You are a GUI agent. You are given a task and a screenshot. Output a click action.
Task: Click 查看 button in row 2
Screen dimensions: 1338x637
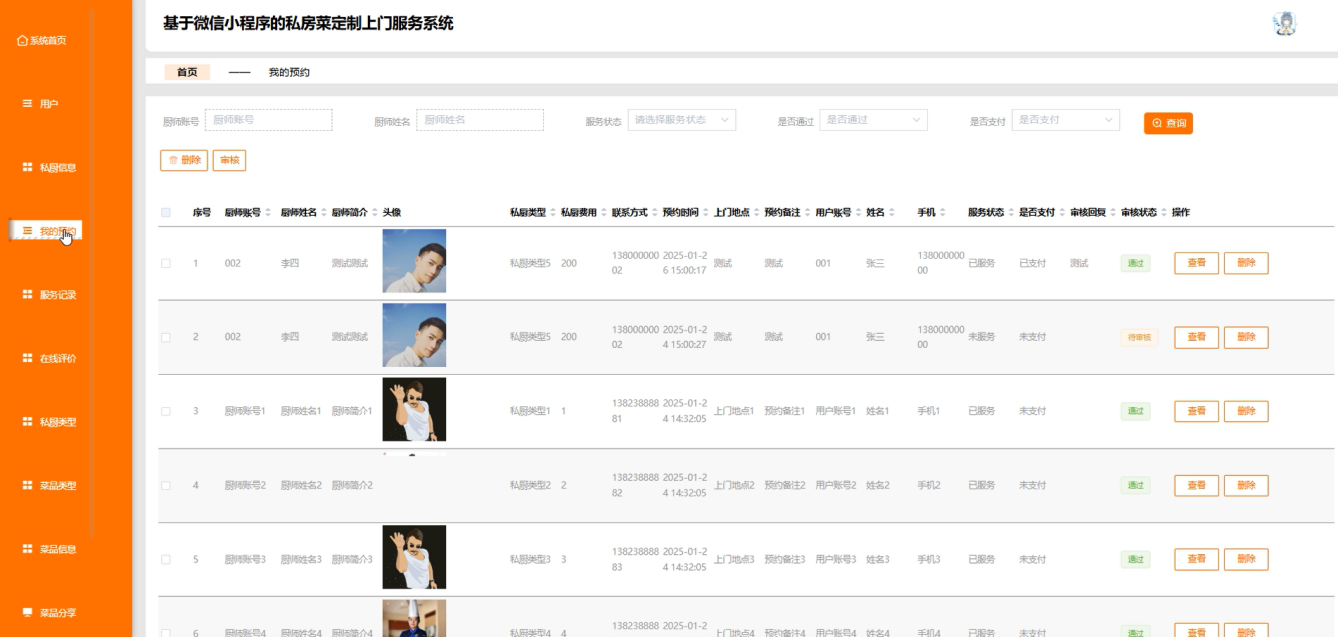pyautogui.click(x=1196, y=337)
